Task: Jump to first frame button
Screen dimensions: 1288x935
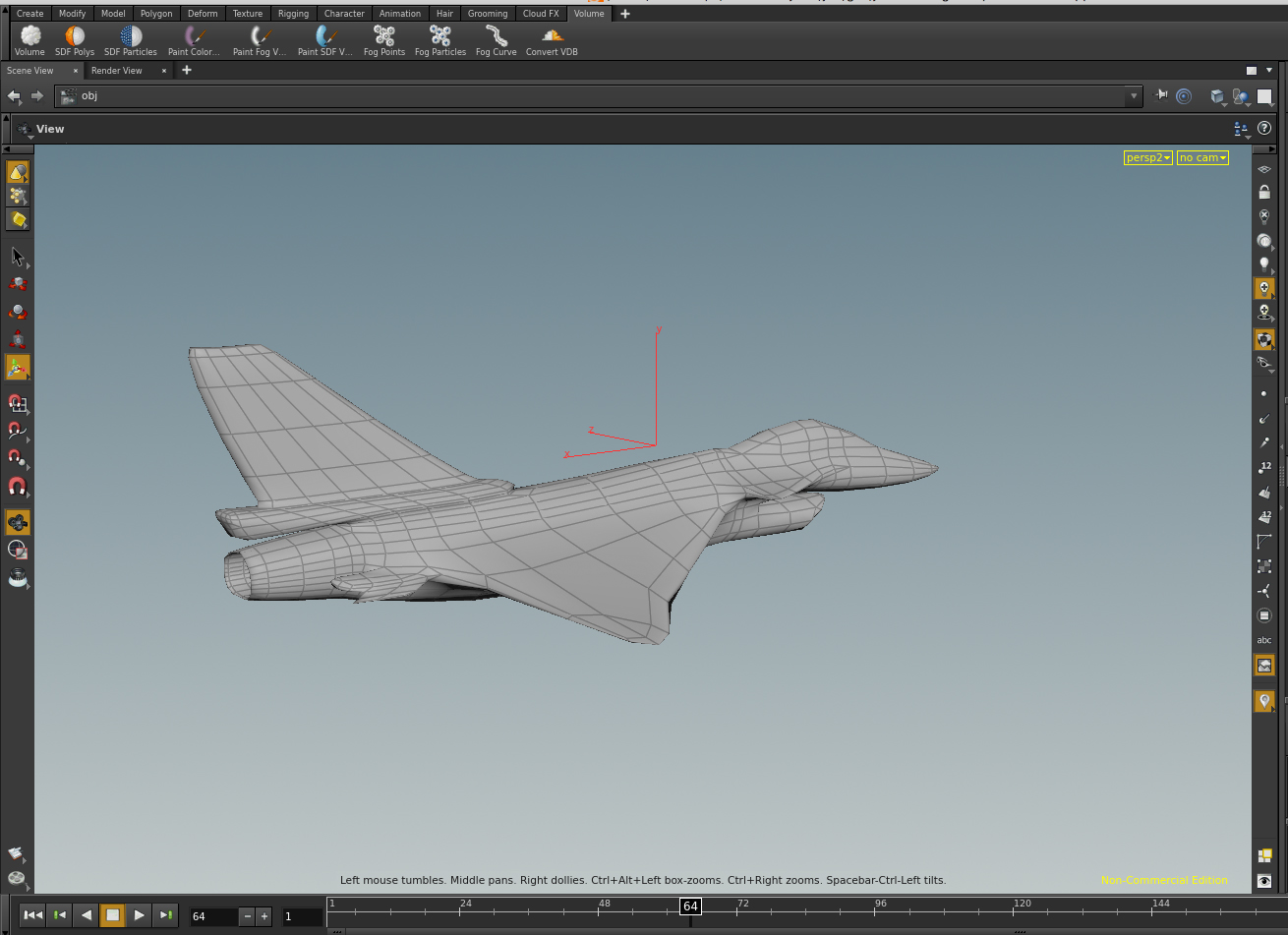Action: pyautogui.click(x=32, y=915)
